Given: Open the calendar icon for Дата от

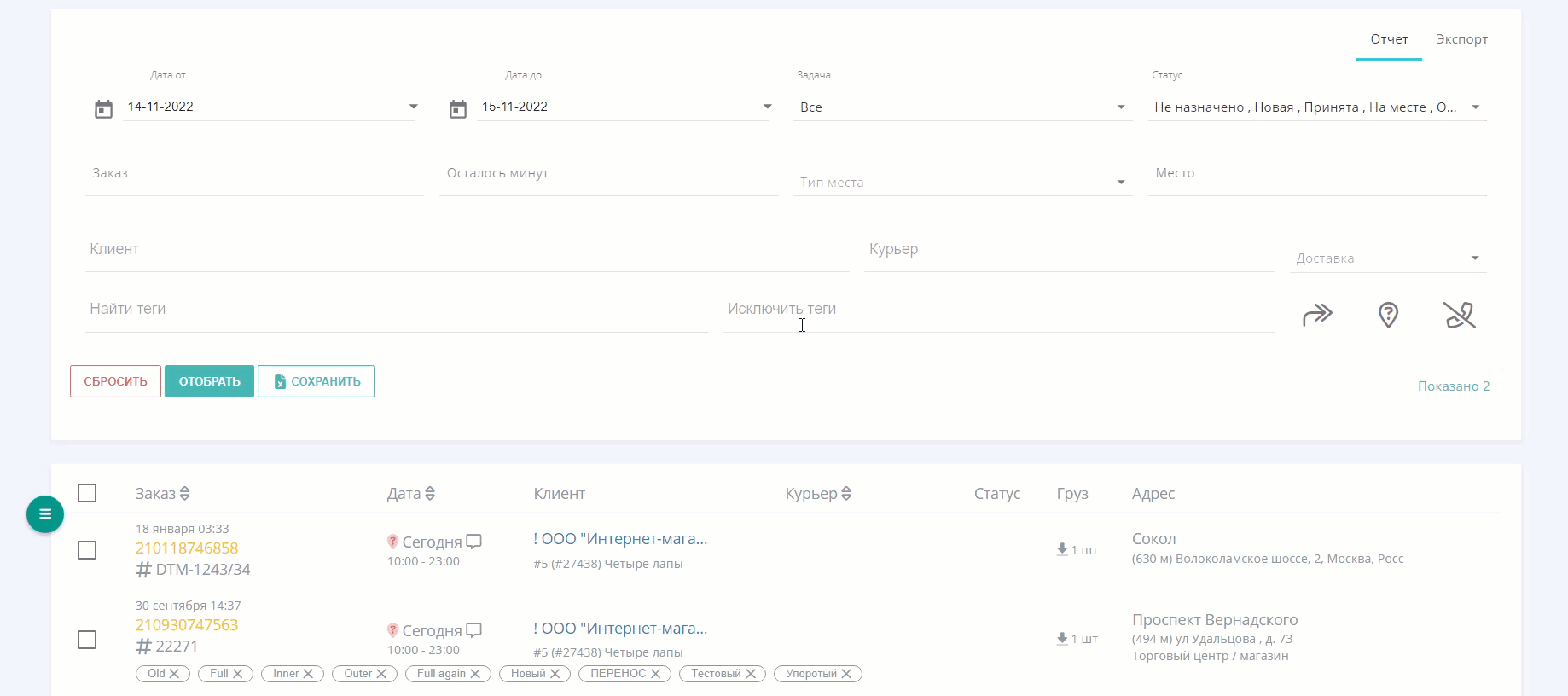Looking at the screenshot, I should [103, 109].
